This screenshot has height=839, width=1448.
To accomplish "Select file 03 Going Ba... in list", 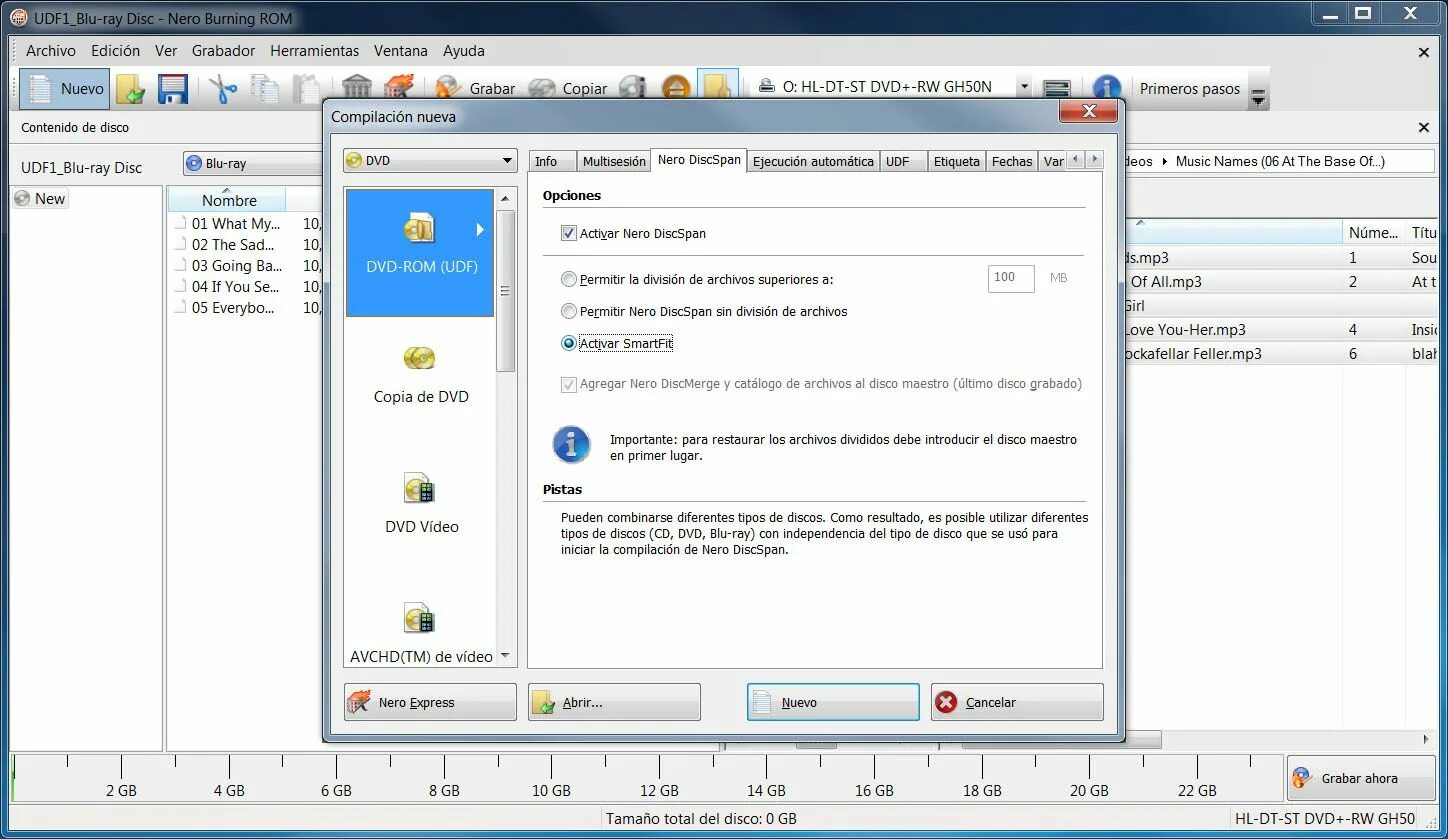I will (237, 266).
